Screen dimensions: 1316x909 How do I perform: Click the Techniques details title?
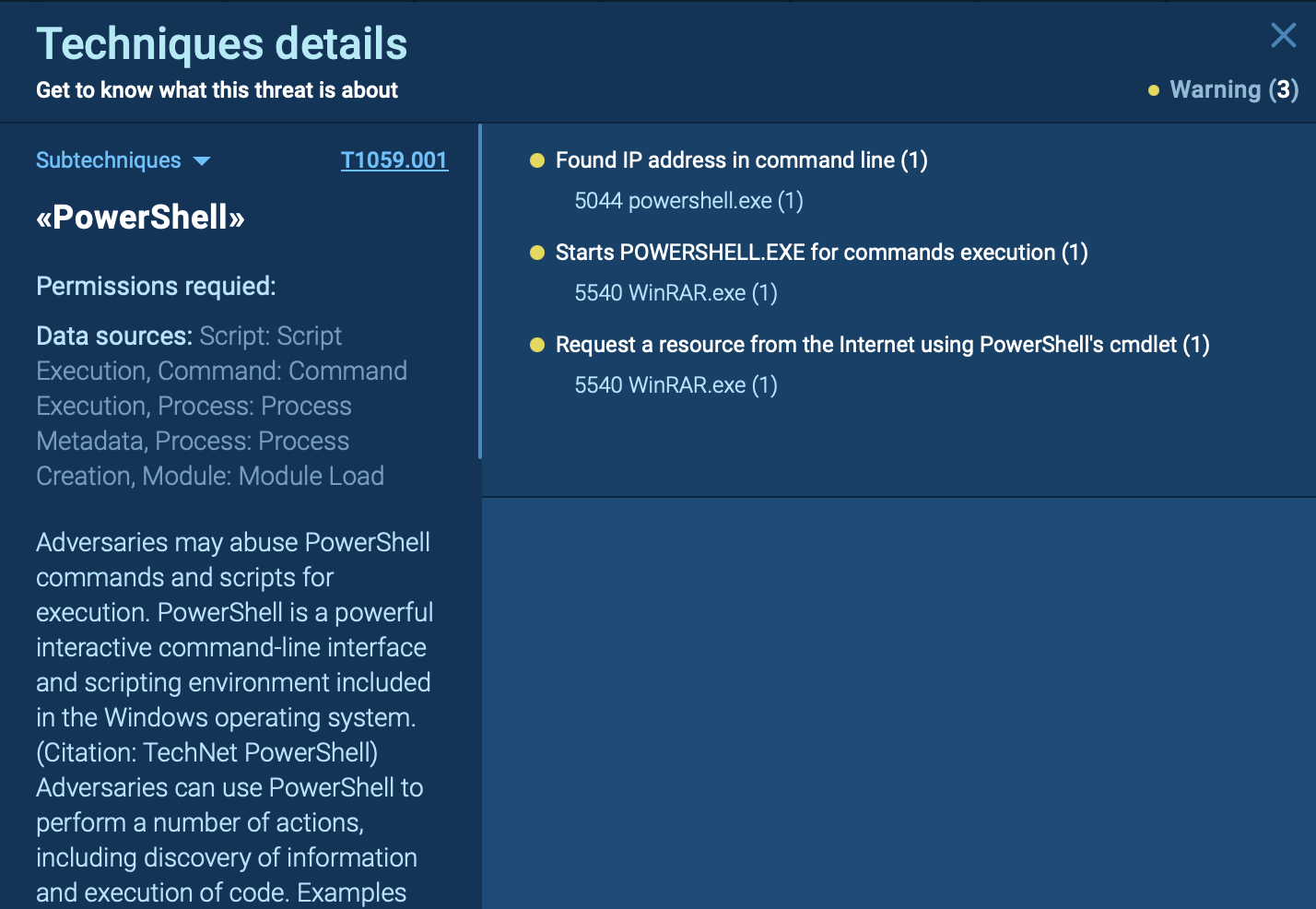tap(221, 43)
